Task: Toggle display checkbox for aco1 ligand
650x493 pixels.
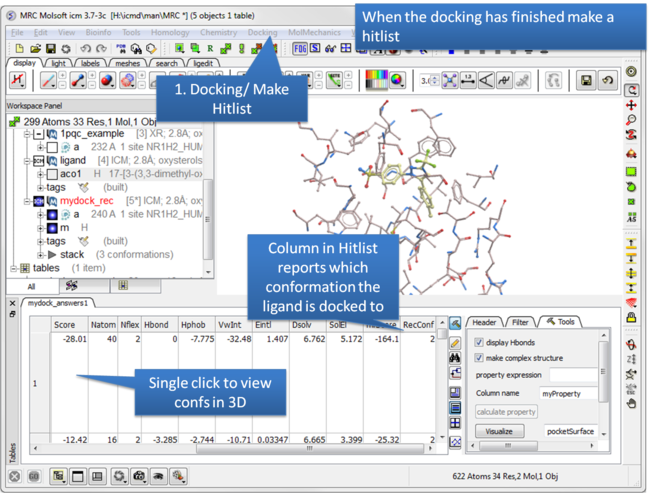Action: [51, 173]
